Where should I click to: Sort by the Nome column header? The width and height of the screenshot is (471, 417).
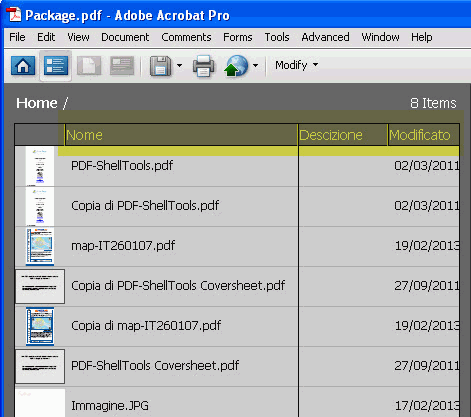click(181, 135)
